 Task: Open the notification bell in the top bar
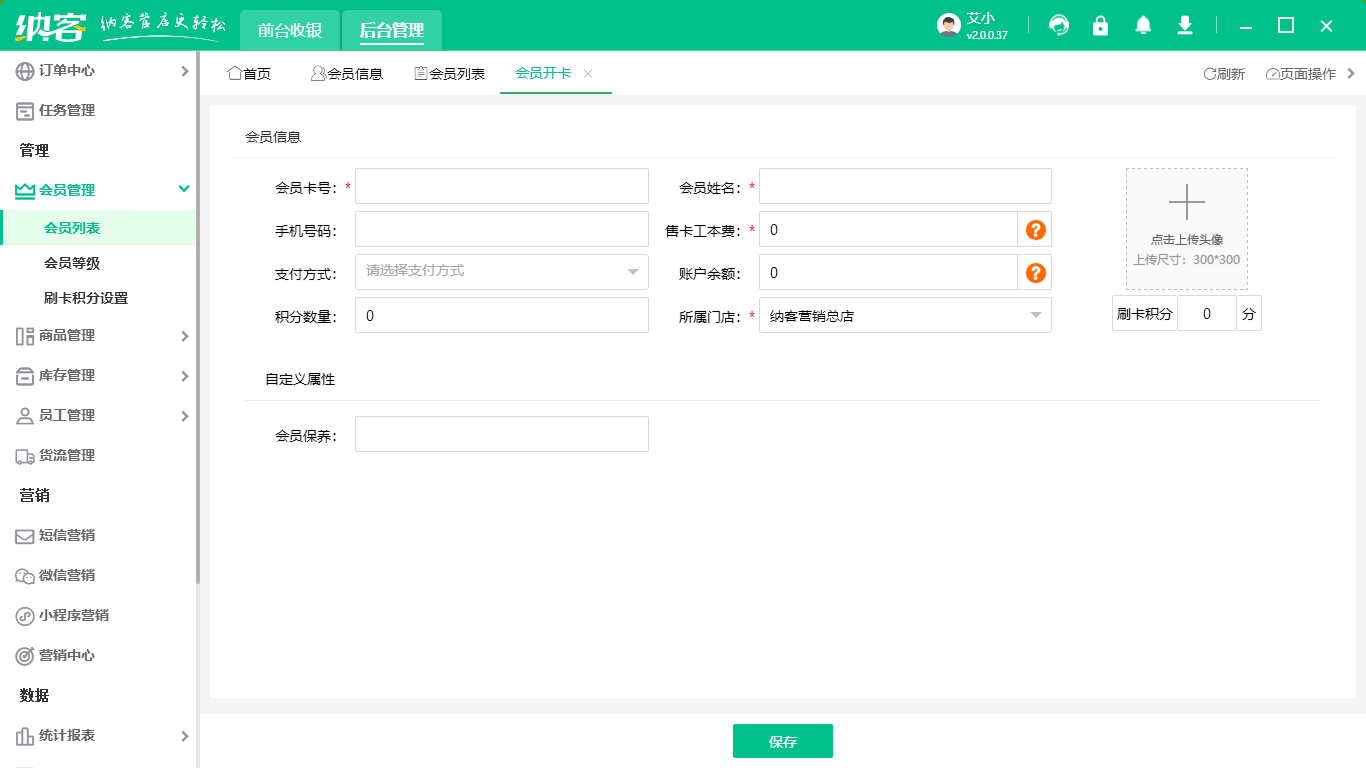[1142, 25]
